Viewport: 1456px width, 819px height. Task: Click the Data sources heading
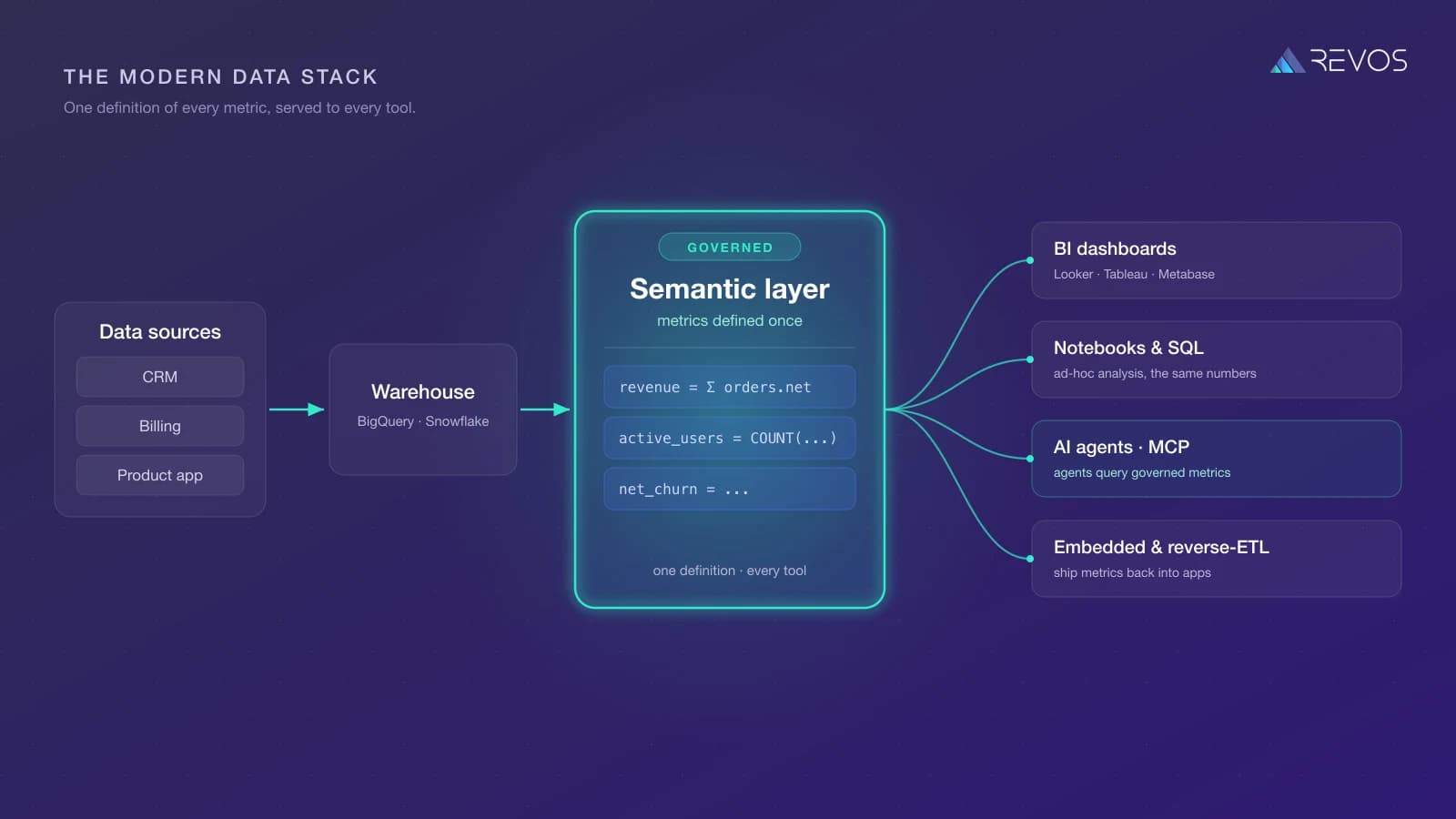(160, 332)
